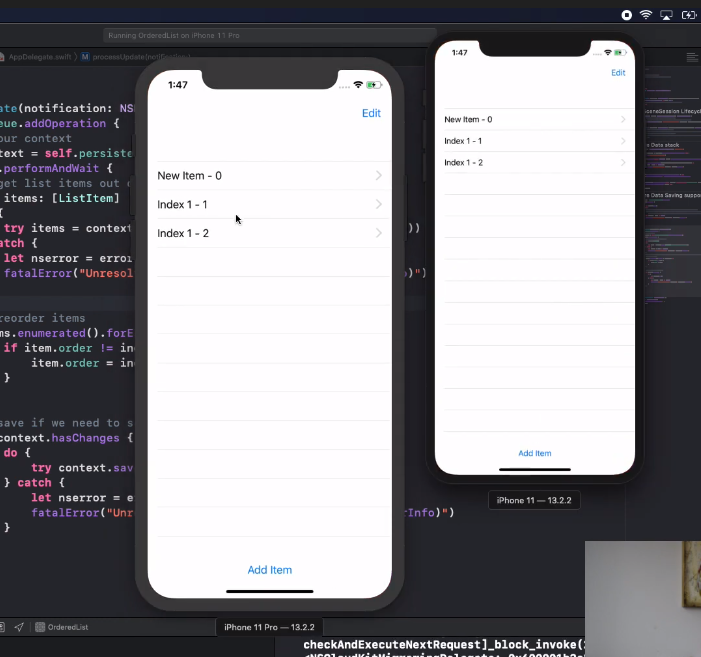
Task: Click the 'reorder items' comment in the code editor
Action: [x=42, y=318]
